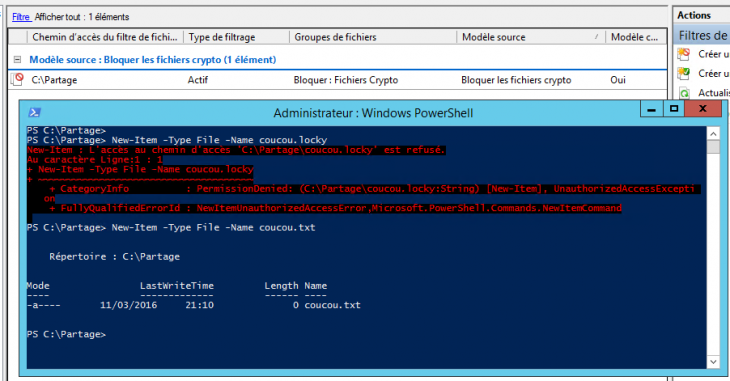Select the group header Bloquer les fichiers crypto
730x381 pixels.
tap(153, 60)
